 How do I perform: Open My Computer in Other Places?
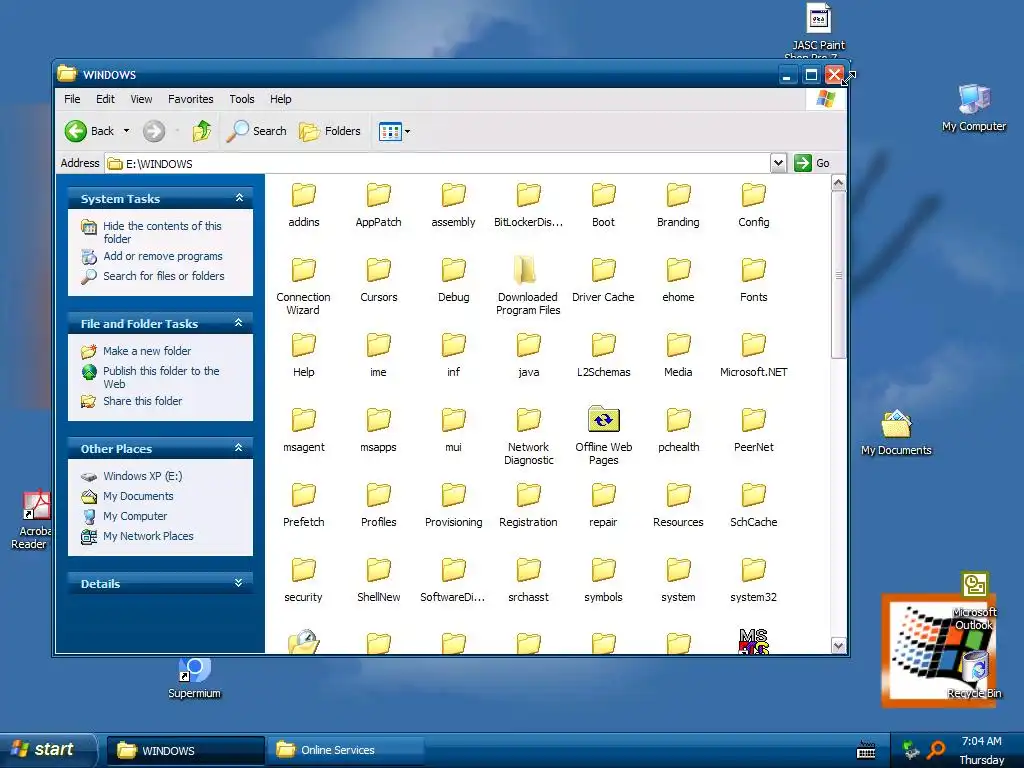tap(135, 517)
